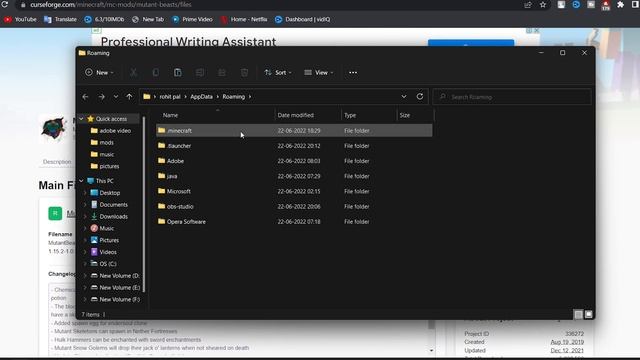Open 'Dashboard | vidIQ' bookmark
This screenshot has height=360, width=640.
(302, 19)
